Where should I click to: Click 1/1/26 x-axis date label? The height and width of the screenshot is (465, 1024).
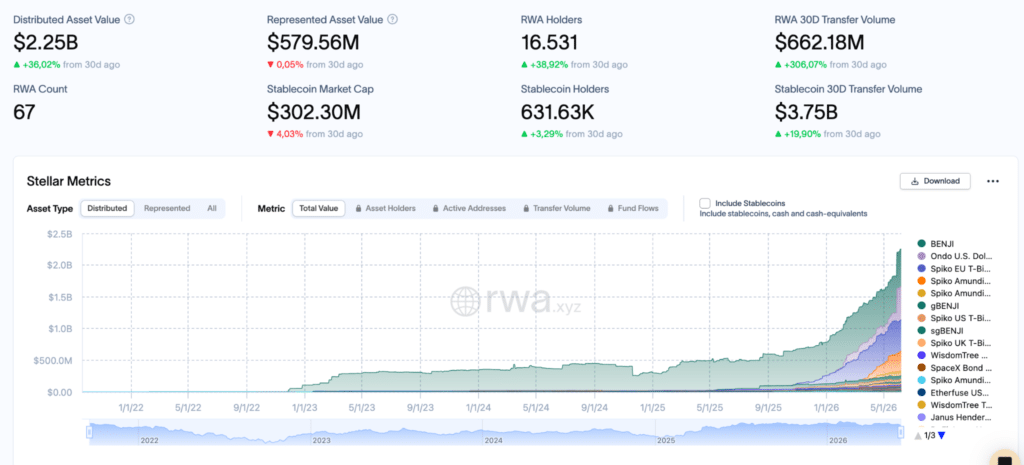(x=826, y=406)
